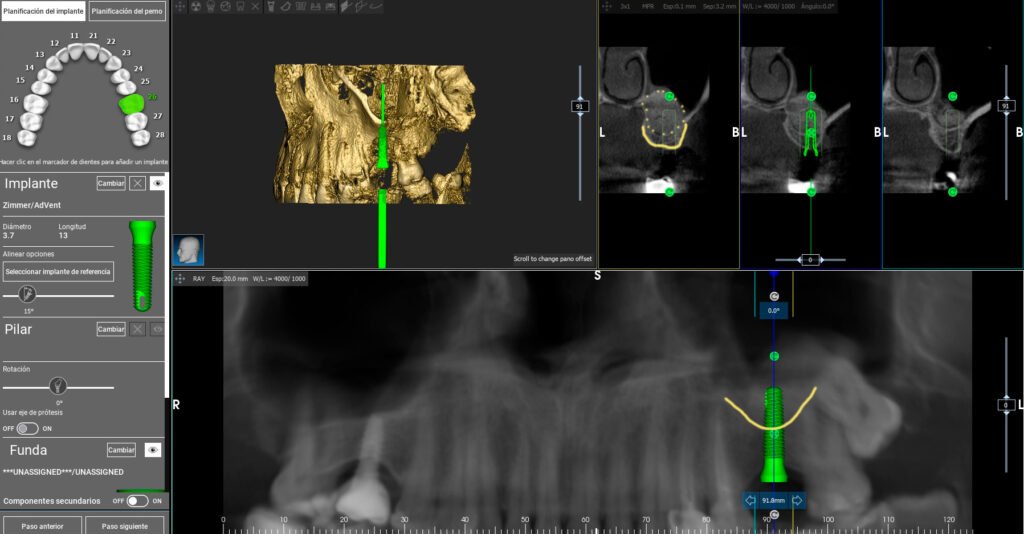
Task: Toggle the Funda visibility eye
Action: (x=153, y=450)
